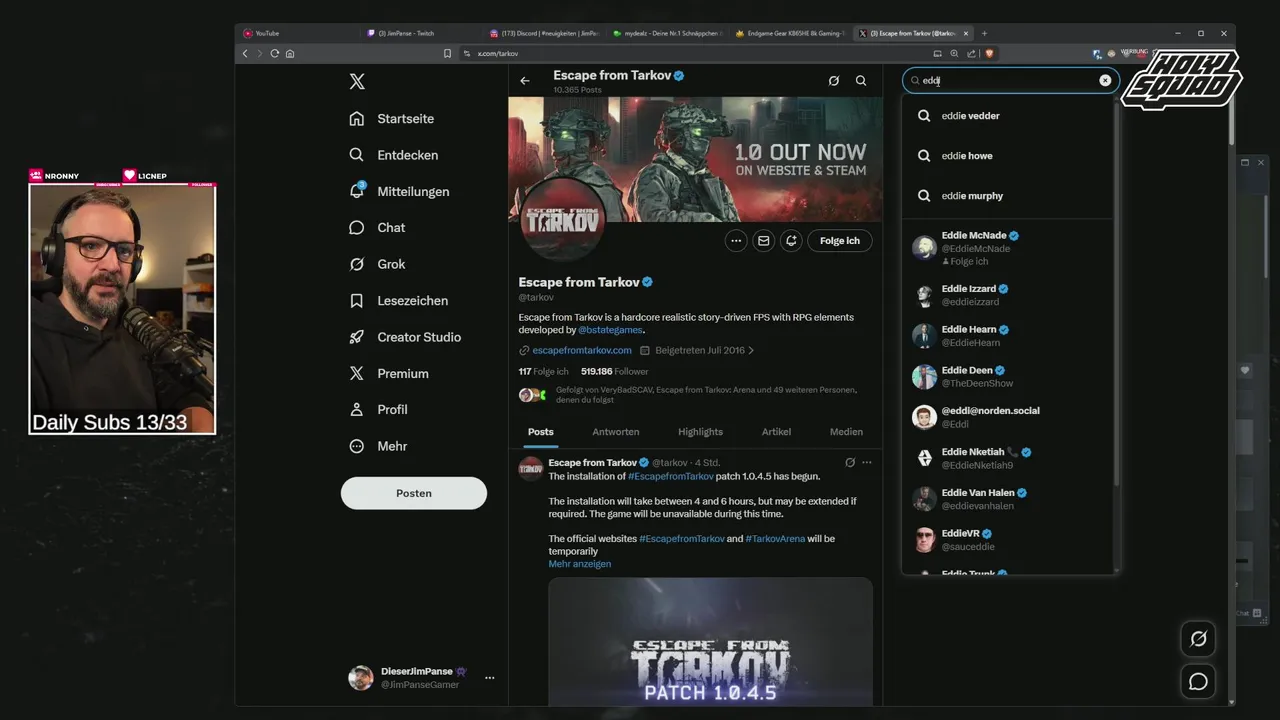Click browser back arrow
Viewport: 1280px width, 720px height.
pos(245,53)
